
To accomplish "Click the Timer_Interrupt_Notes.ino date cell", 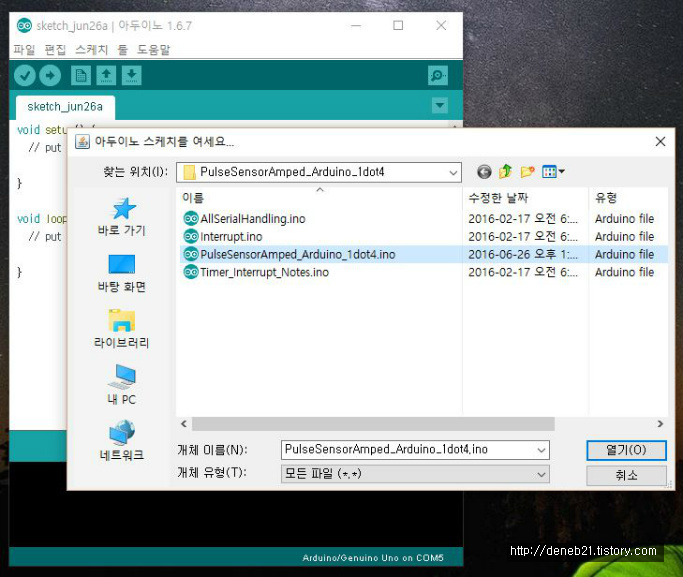I will pos(523,272).
